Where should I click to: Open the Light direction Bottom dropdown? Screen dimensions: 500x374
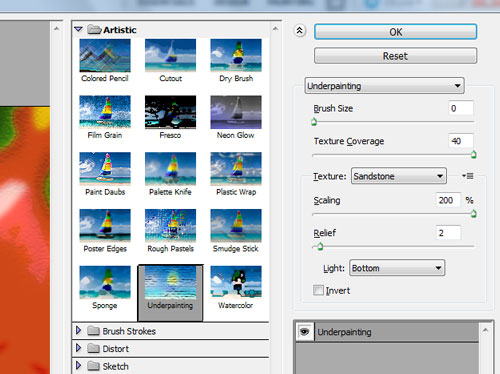point(397,268)
